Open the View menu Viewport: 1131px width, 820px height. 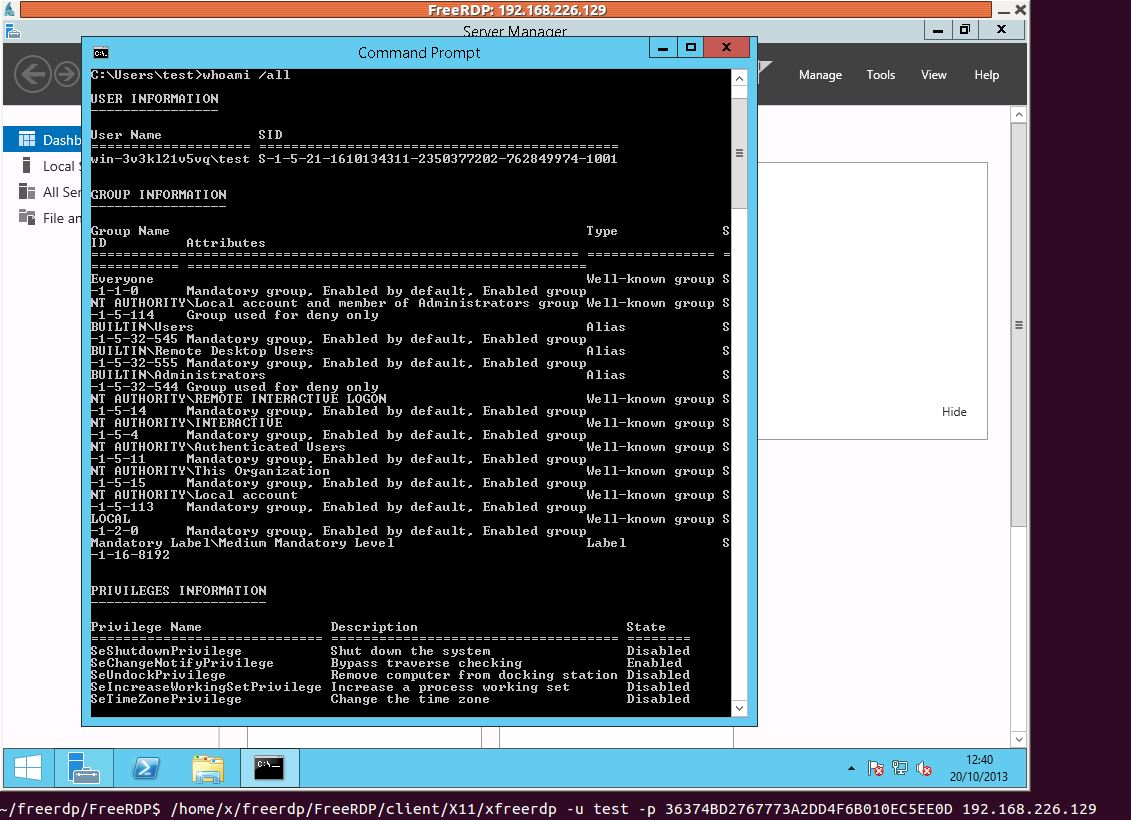933,74
